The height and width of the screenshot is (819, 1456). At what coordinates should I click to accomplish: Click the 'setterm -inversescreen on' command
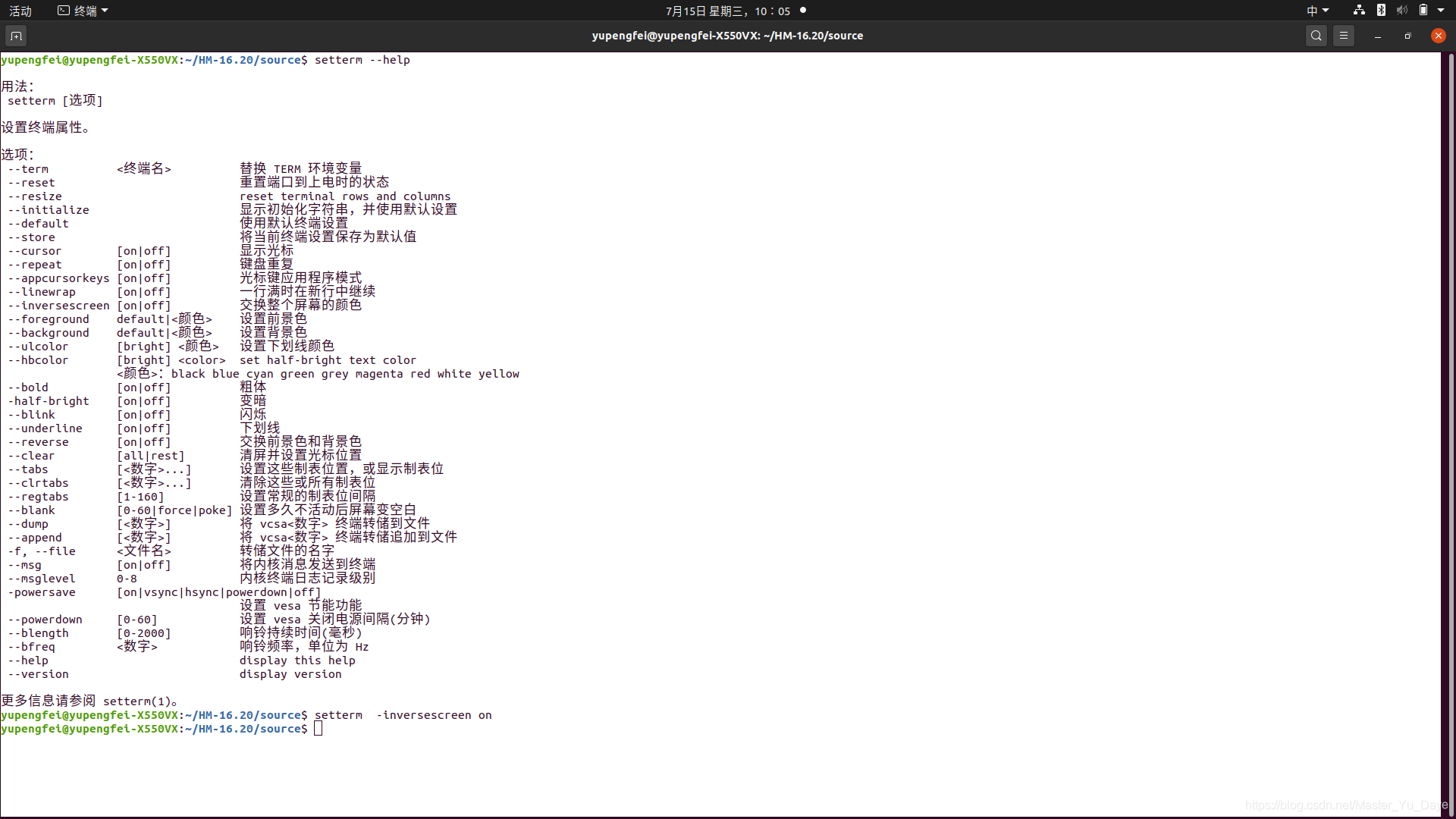point(403,715)
